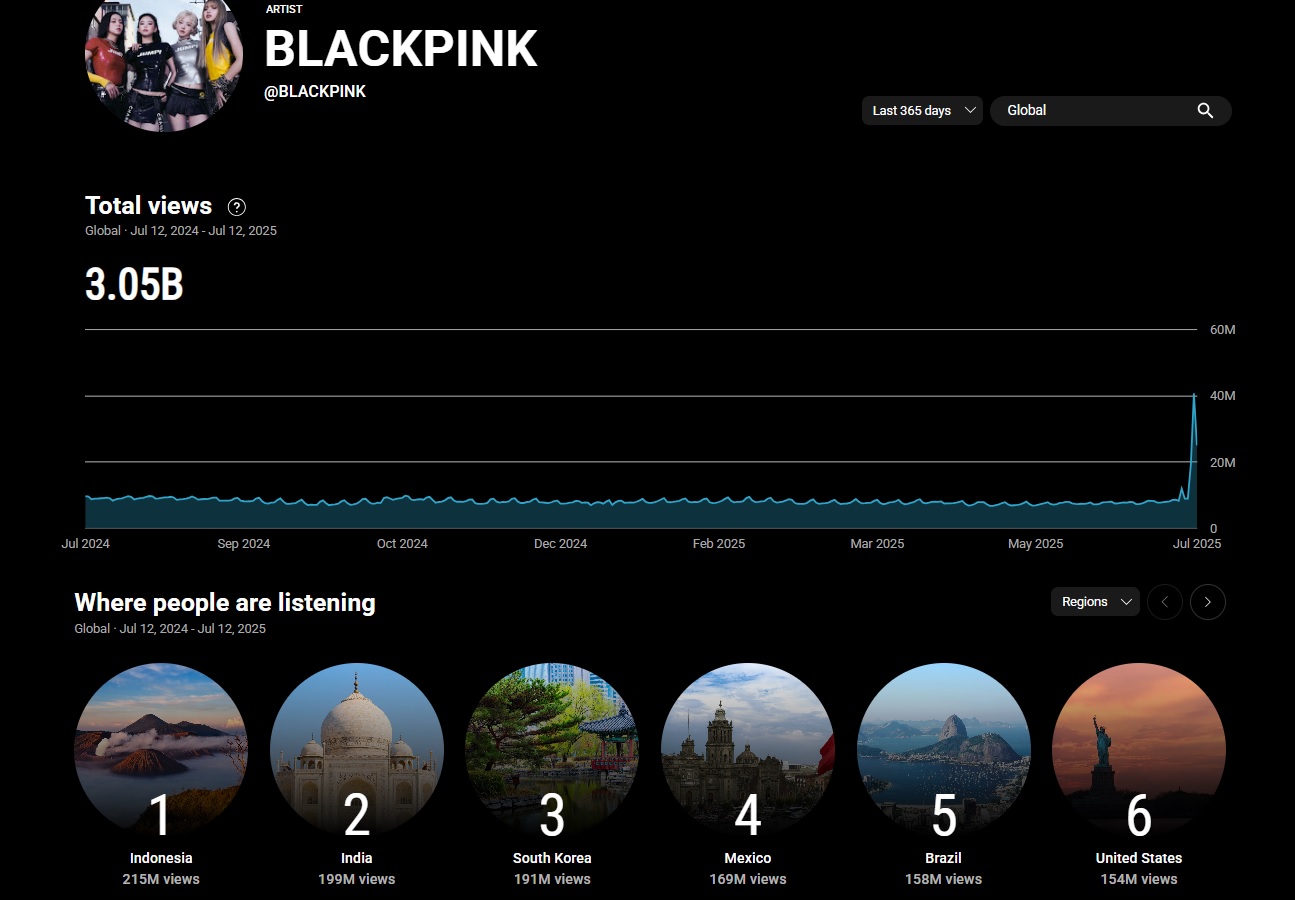Click the Where people are listening heading
This screenshot has width=1295, height=900.
pos(225,603)
